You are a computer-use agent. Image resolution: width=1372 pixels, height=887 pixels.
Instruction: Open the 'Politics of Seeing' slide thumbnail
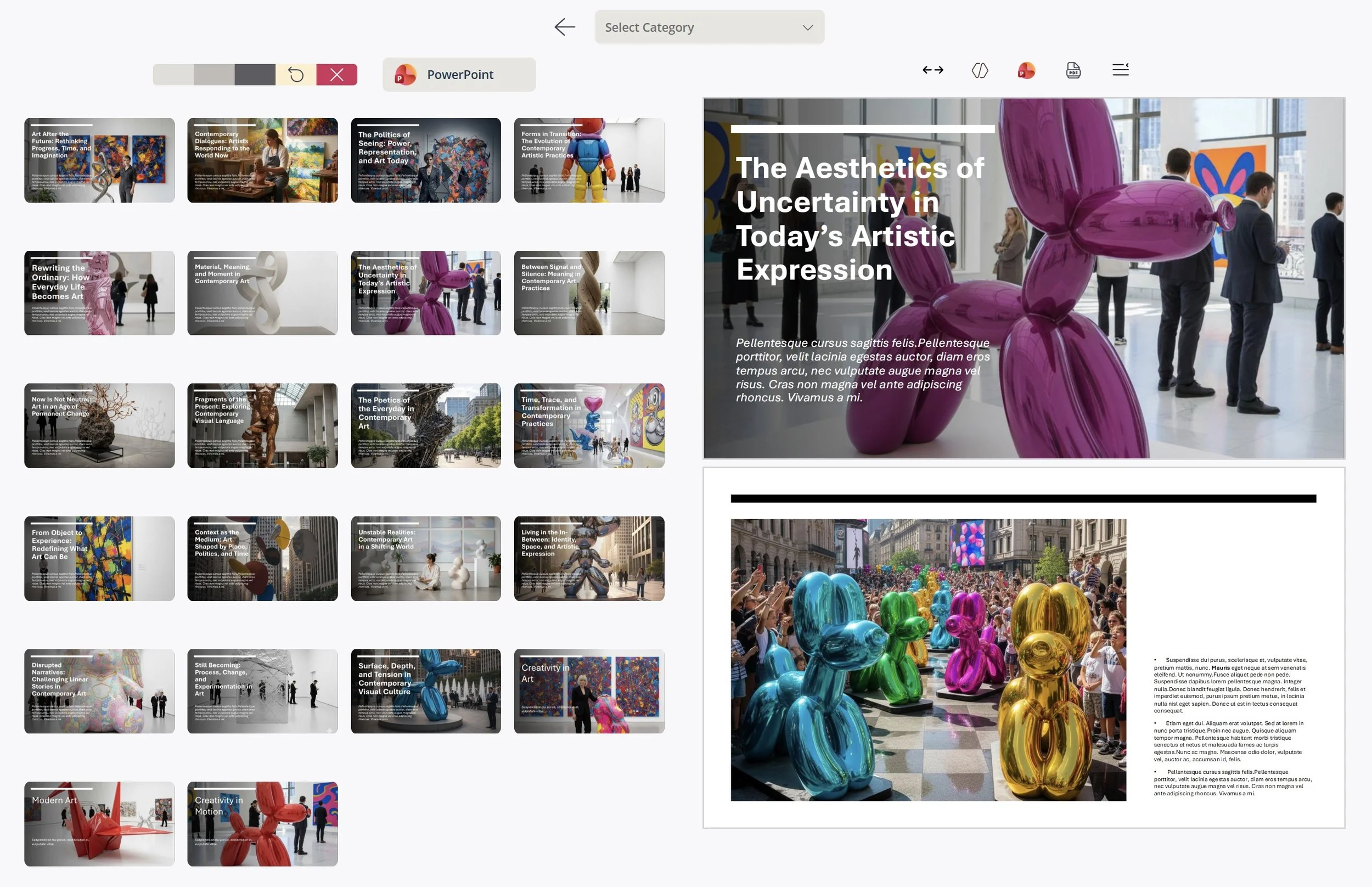click(x=425, y=160)
